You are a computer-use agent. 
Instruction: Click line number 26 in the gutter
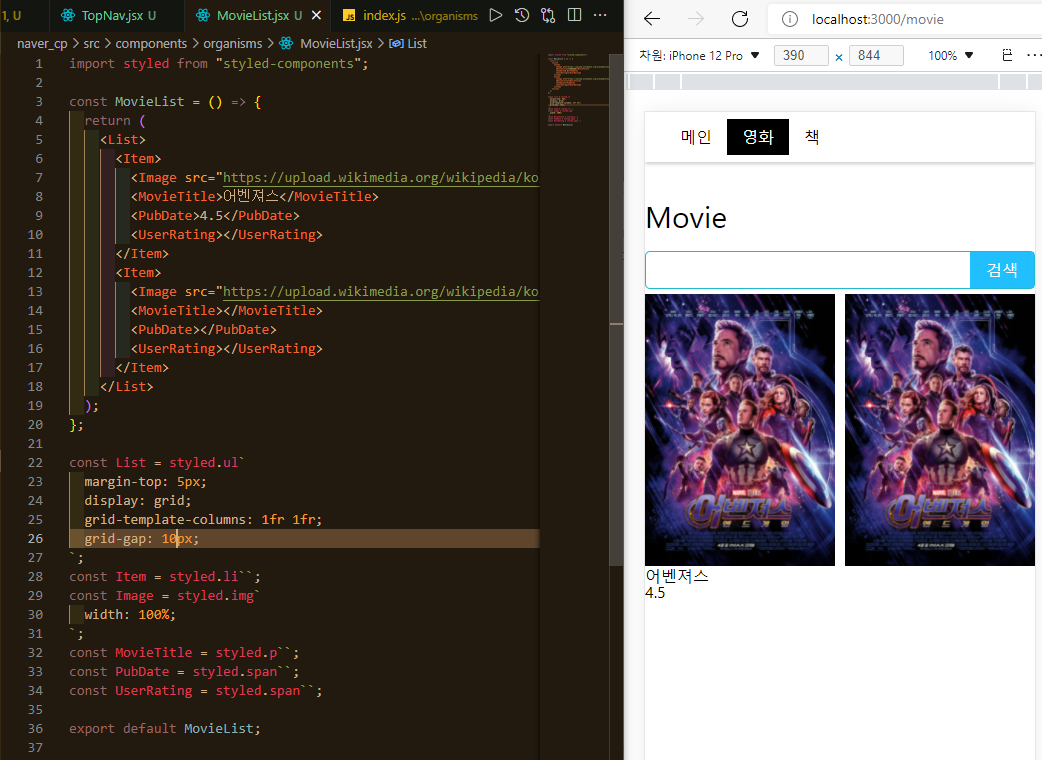(35, 538)
